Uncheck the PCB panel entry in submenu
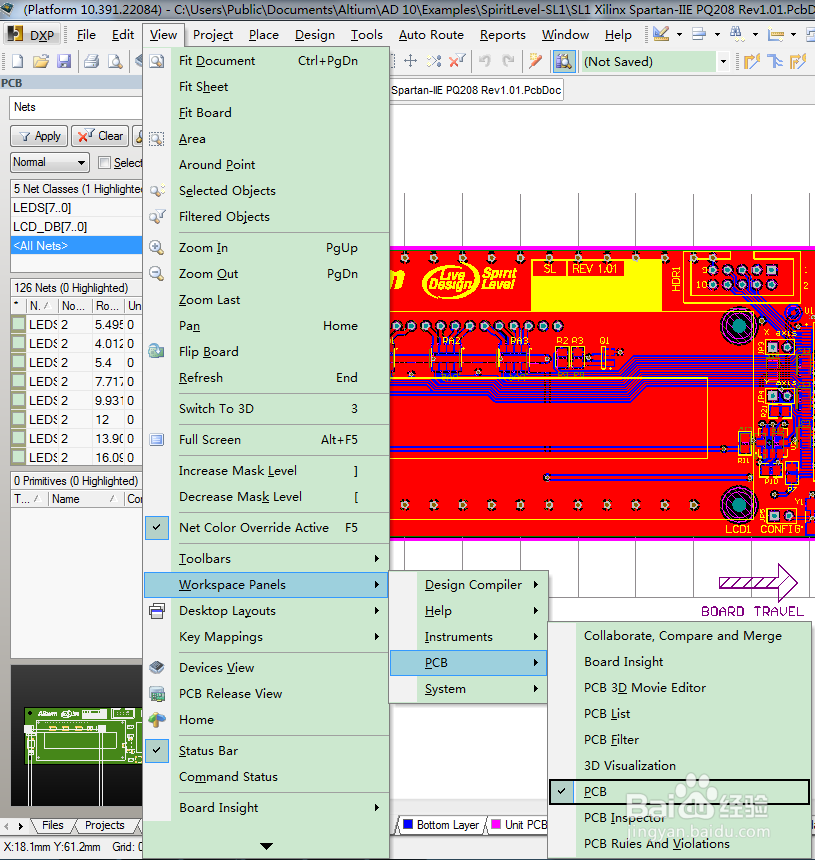The width and height of the screenshot is (815, 860). click(x=680, y=791)
